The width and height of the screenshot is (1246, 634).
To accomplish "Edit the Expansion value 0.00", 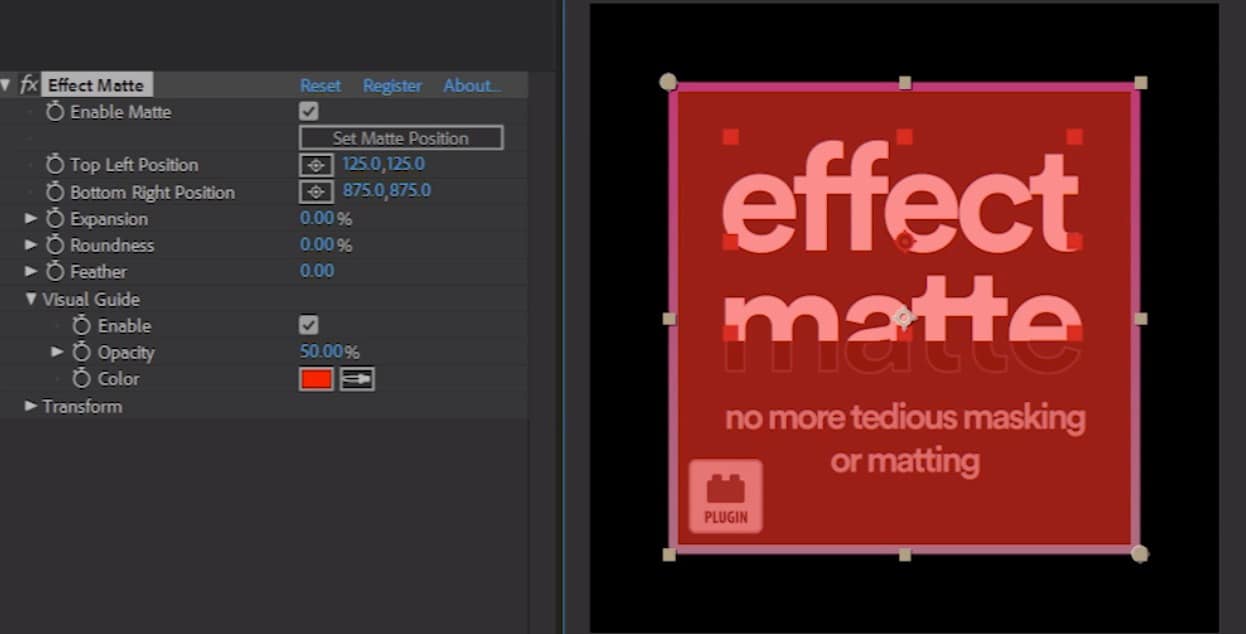I will 317,218.
